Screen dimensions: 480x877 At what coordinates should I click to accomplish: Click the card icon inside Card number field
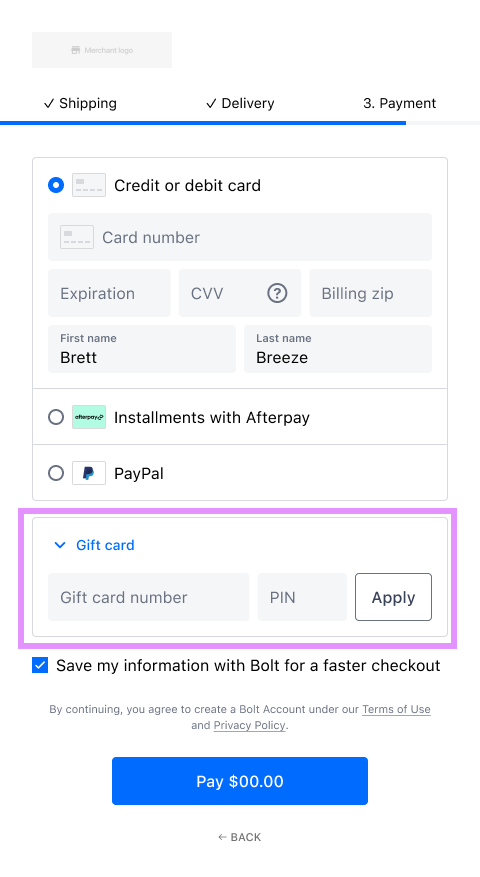(x=77, y=237)
